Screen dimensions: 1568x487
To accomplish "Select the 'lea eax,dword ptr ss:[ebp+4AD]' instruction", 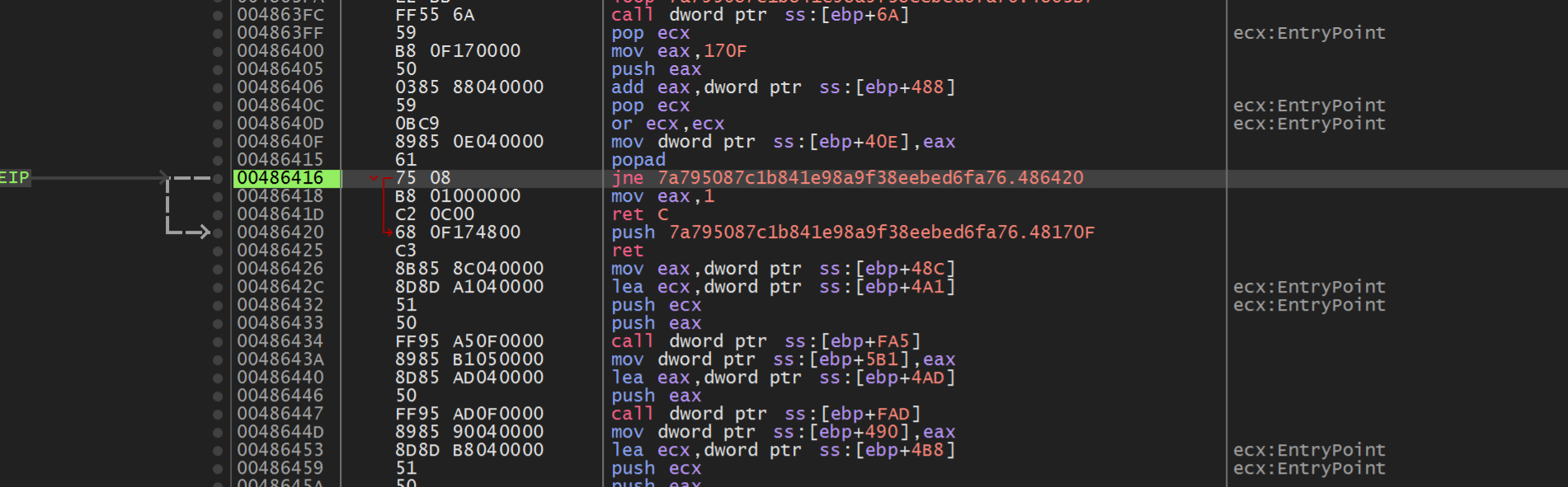I will tap(783, 377).
